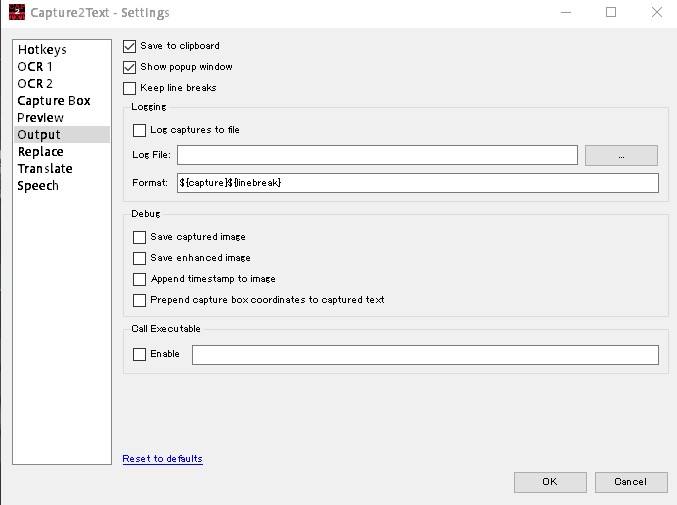Select OCR 1 in the settings list
Screen dimensions: 677x505
pos(62,67)
